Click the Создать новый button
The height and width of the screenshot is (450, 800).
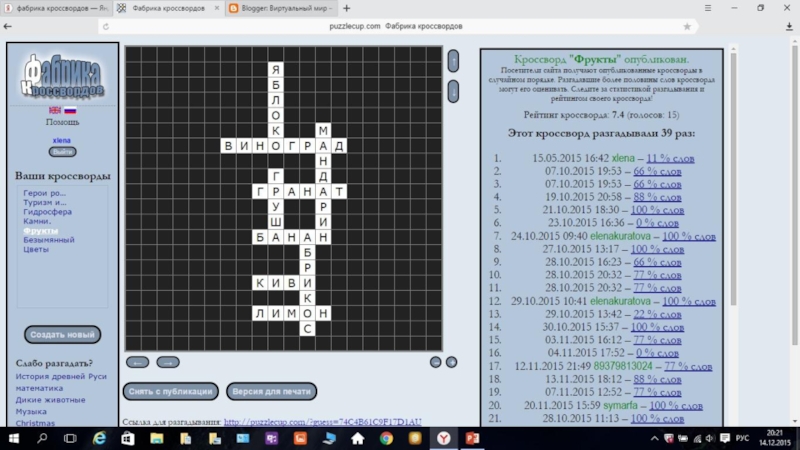click(x=62, y=334)
